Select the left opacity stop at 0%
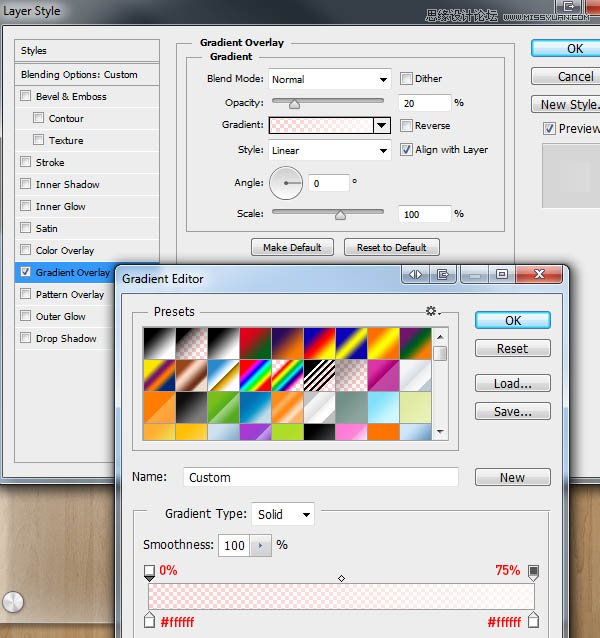 tap(149, 572)
